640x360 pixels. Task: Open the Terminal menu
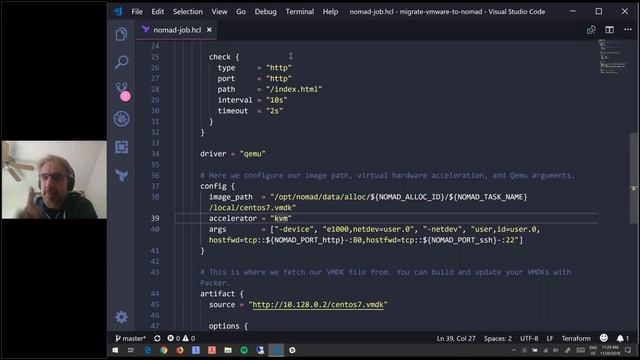pos(300,12)
